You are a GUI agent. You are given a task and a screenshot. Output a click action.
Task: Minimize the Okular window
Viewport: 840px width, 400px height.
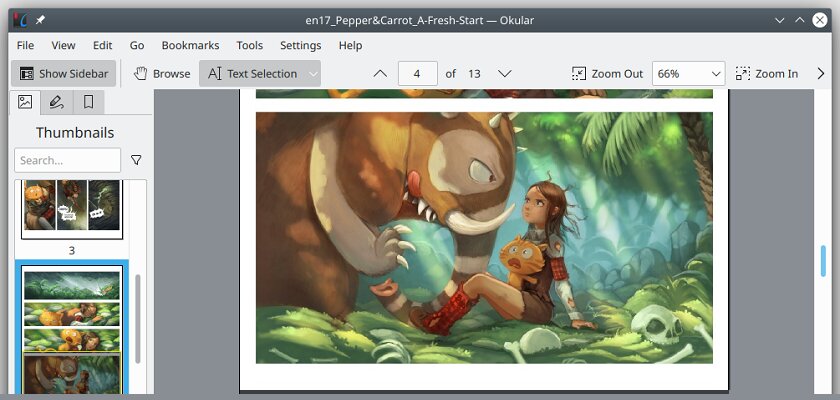[x=780, y=20]
